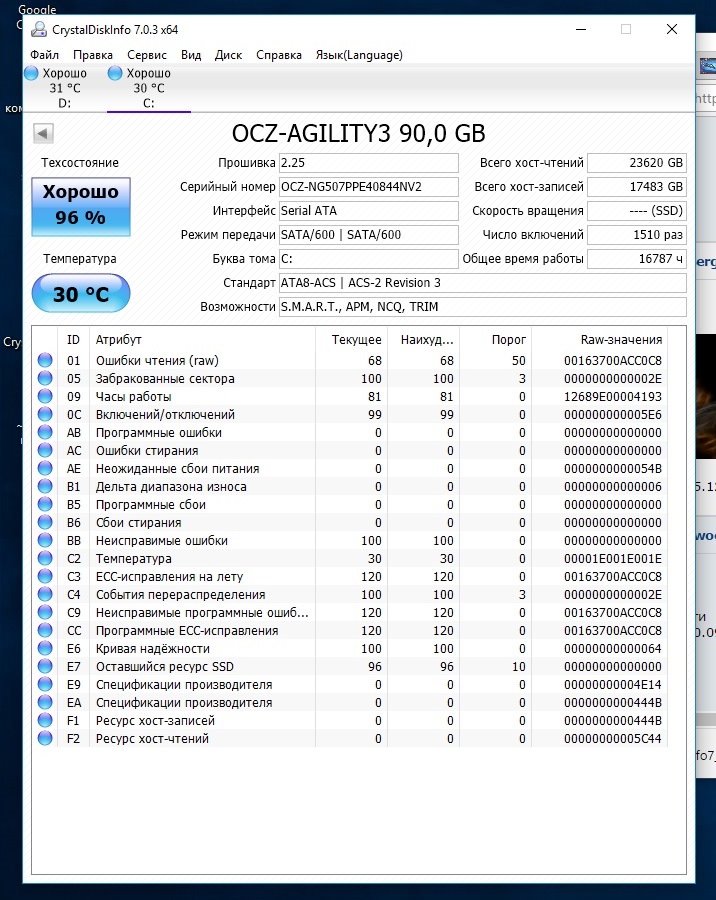
Task: Click status orb for Ресурс хост-записей
Action: (45, 720)
